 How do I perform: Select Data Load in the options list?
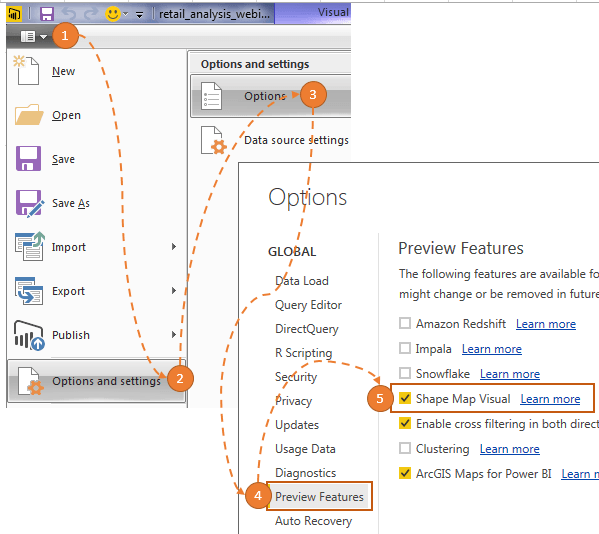coord(302,281)
